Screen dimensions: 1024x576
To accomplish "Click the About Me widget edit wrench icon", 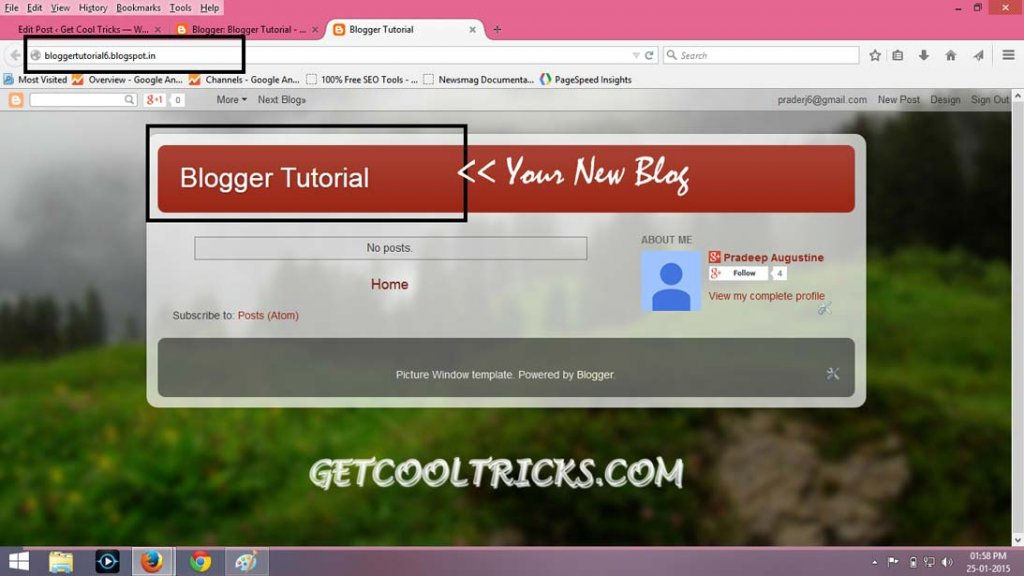I will [x=825, y=308].
